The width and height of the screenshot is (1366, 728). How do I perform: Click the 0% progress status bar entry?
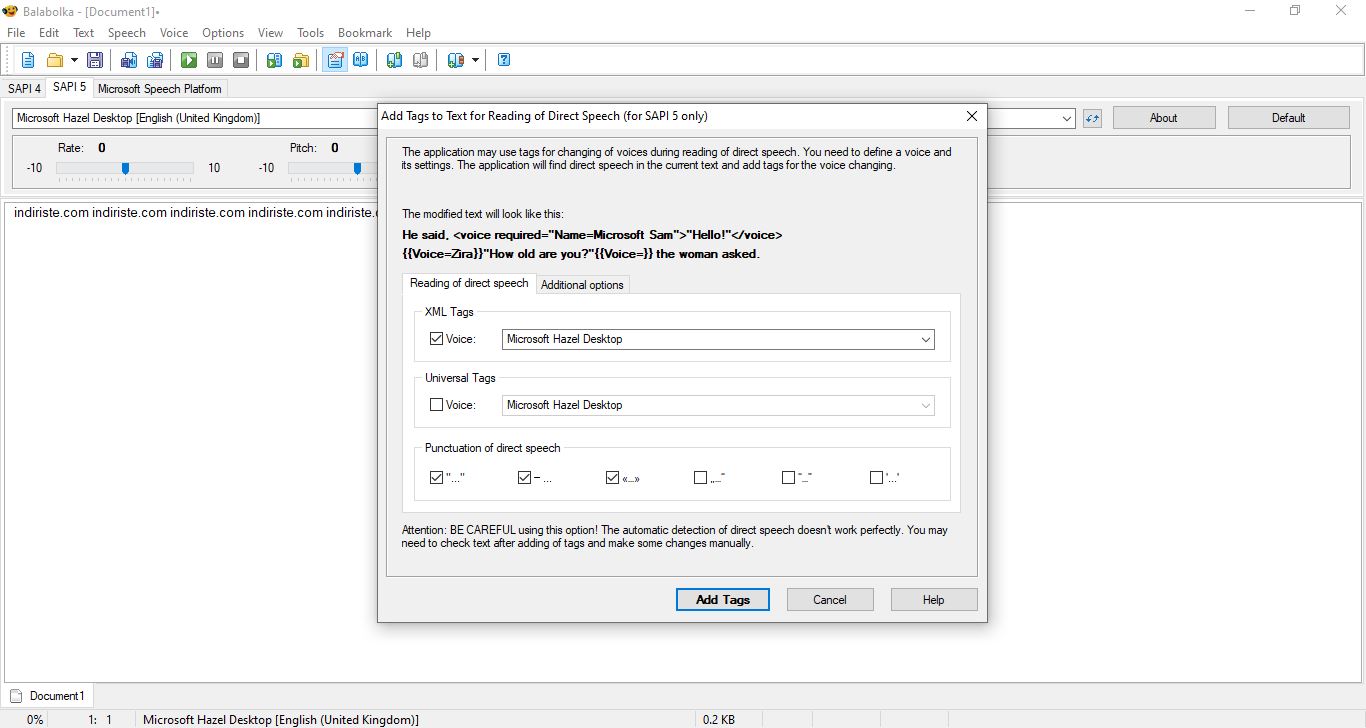pos(35,720)
